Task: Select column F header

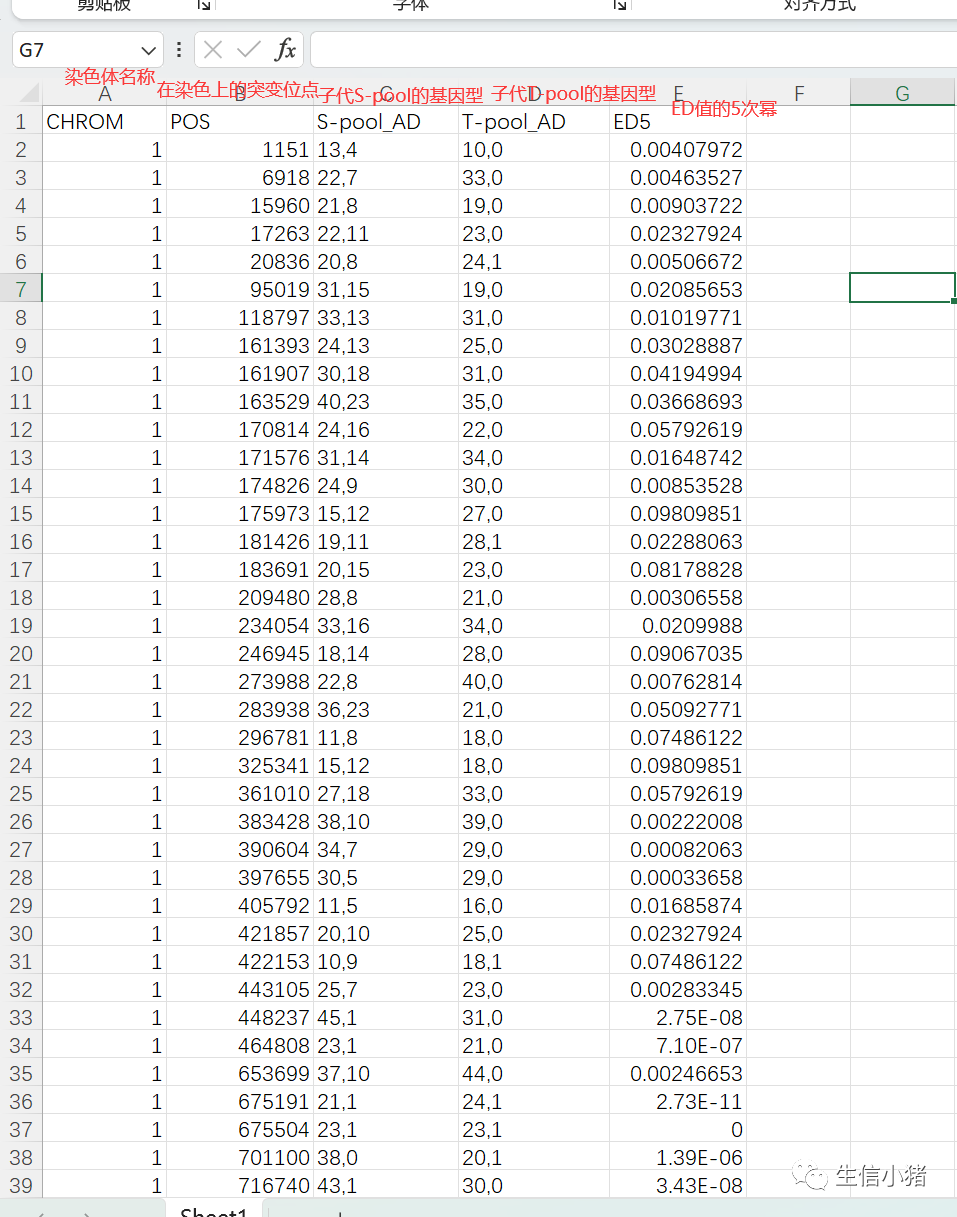Action: pos(798,93)
